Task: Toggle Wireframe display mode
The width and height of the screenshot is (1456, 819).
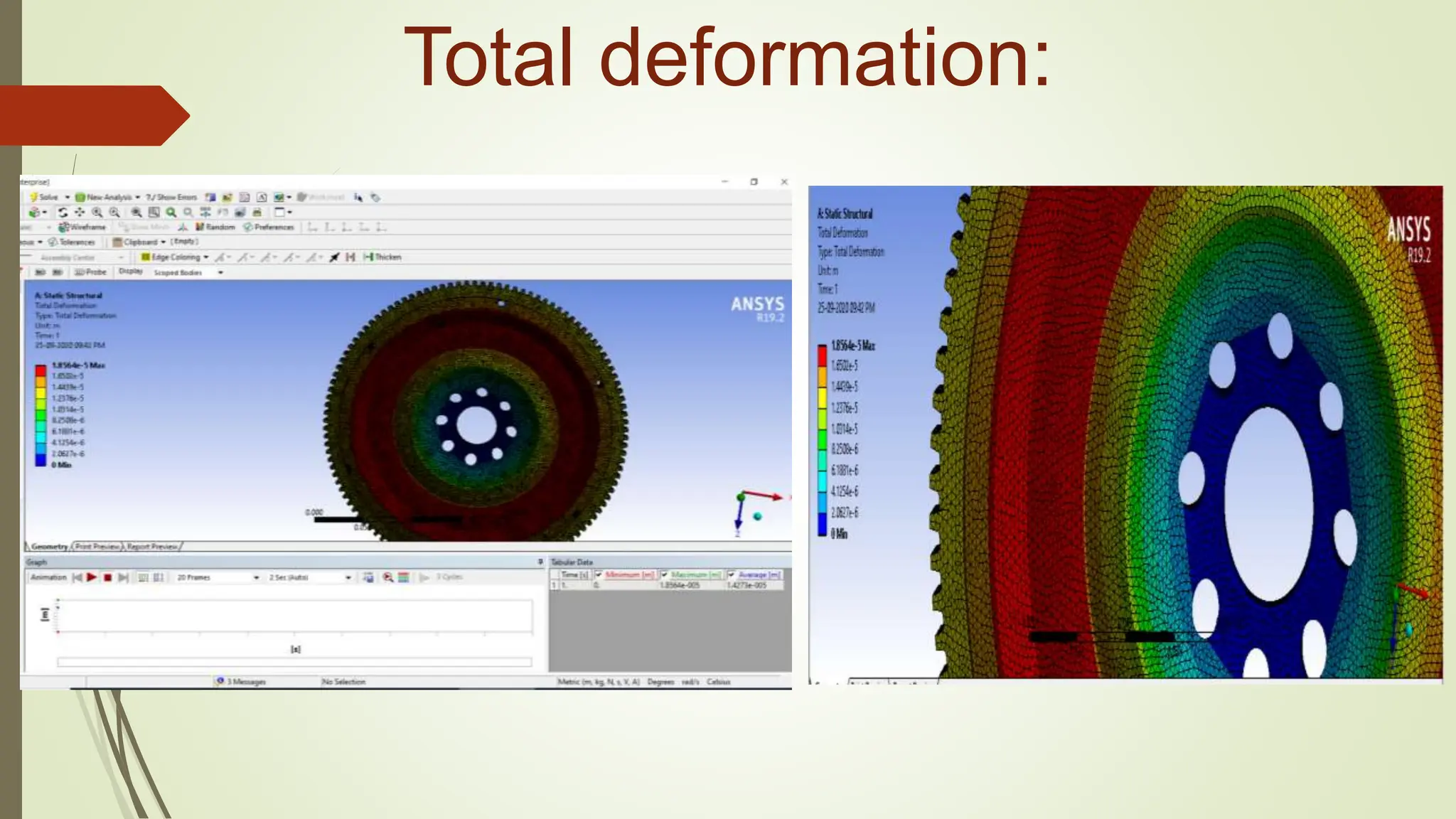Action: click(82, 227)
